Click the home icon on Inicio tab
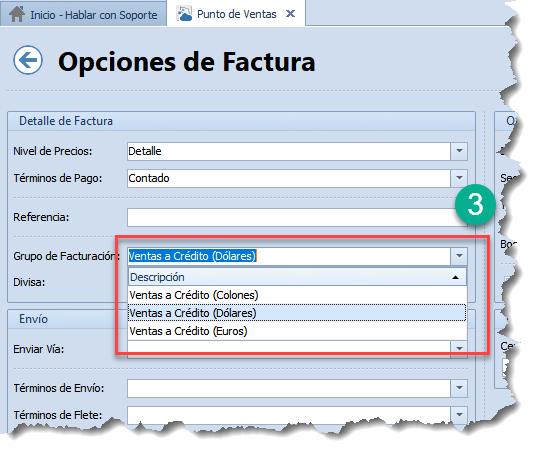This screenshot has height=458, width=543. pos(17,14)
